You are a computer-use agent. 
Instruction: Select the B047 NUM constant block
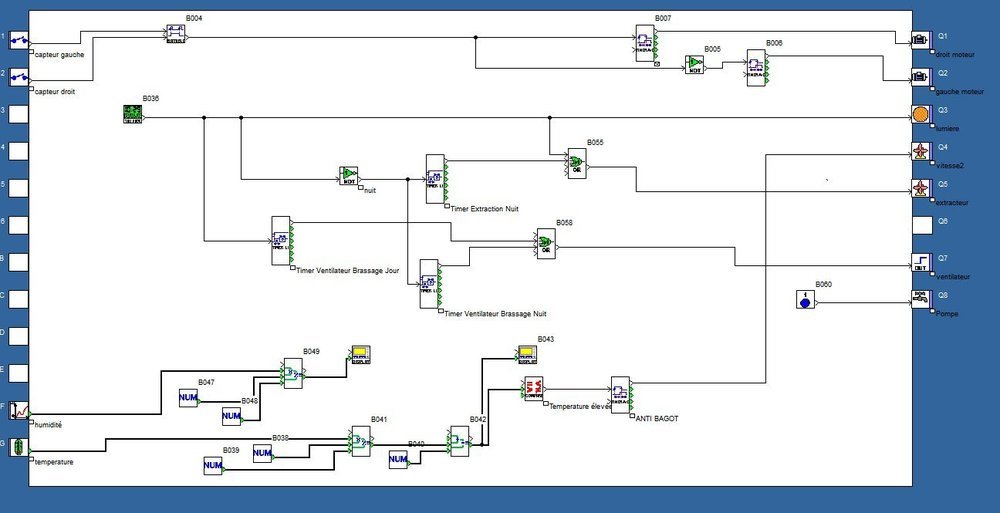[x=188, y=398]
